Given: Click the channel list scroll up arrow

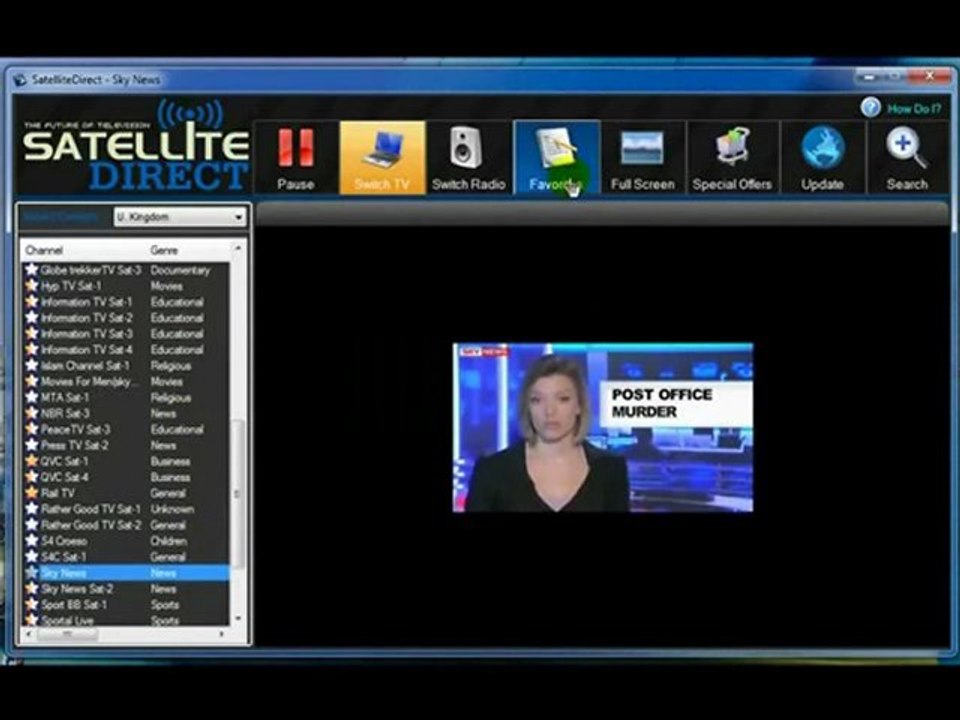Looking at the screenshot, I should coord(238,248).
